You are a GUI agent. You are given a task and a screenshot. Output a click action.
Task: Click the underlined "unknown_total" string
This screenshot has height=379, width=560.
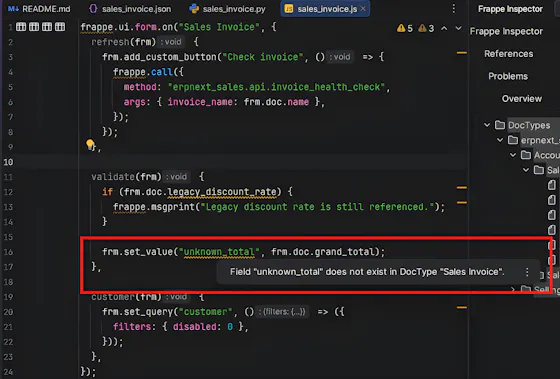point(219,252)
